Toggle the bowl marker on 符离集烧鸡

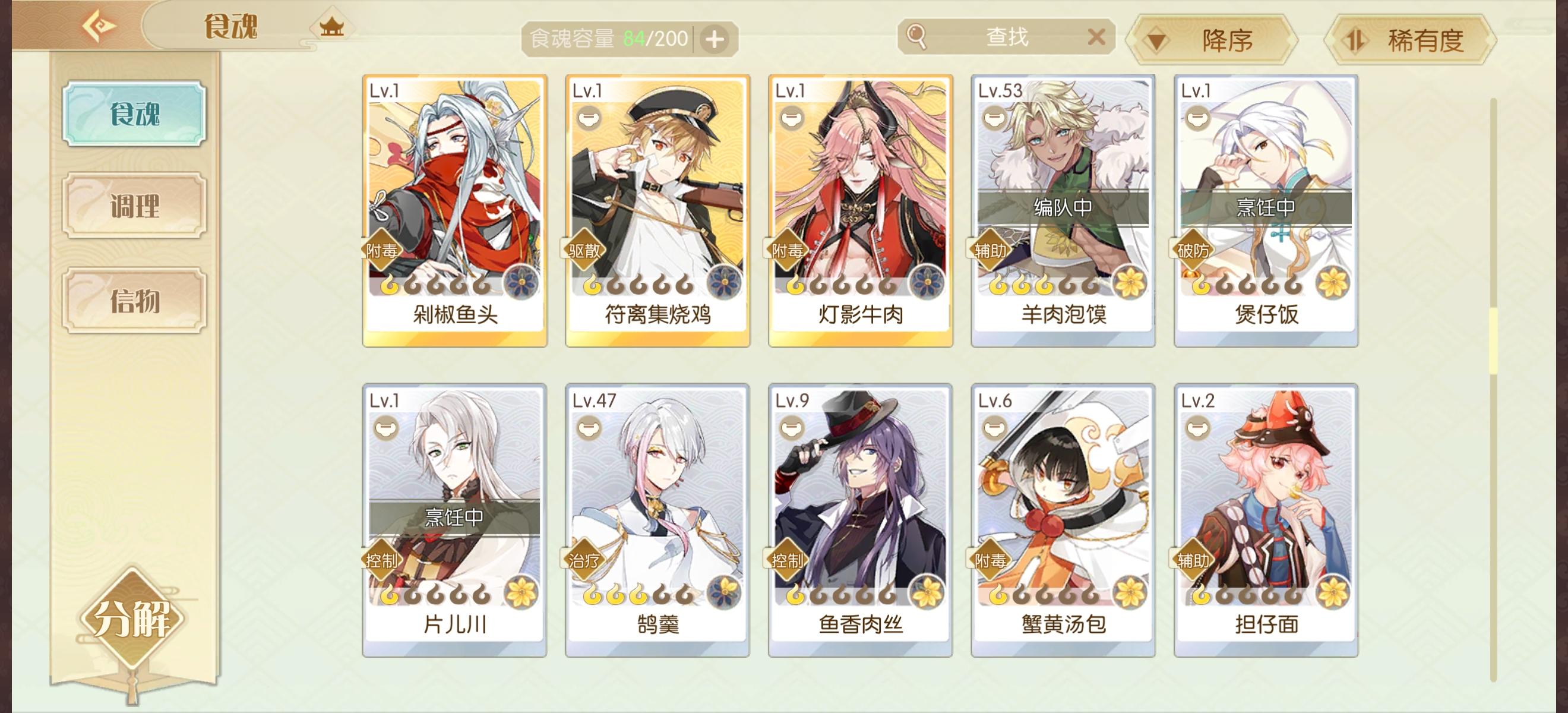589,119
